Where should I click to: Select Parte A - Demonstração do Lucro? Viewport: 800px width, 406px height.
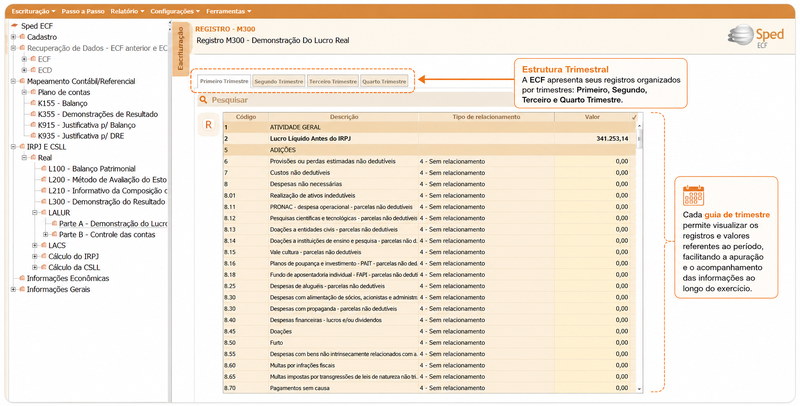pyautogui.click(x=113, y=224)
